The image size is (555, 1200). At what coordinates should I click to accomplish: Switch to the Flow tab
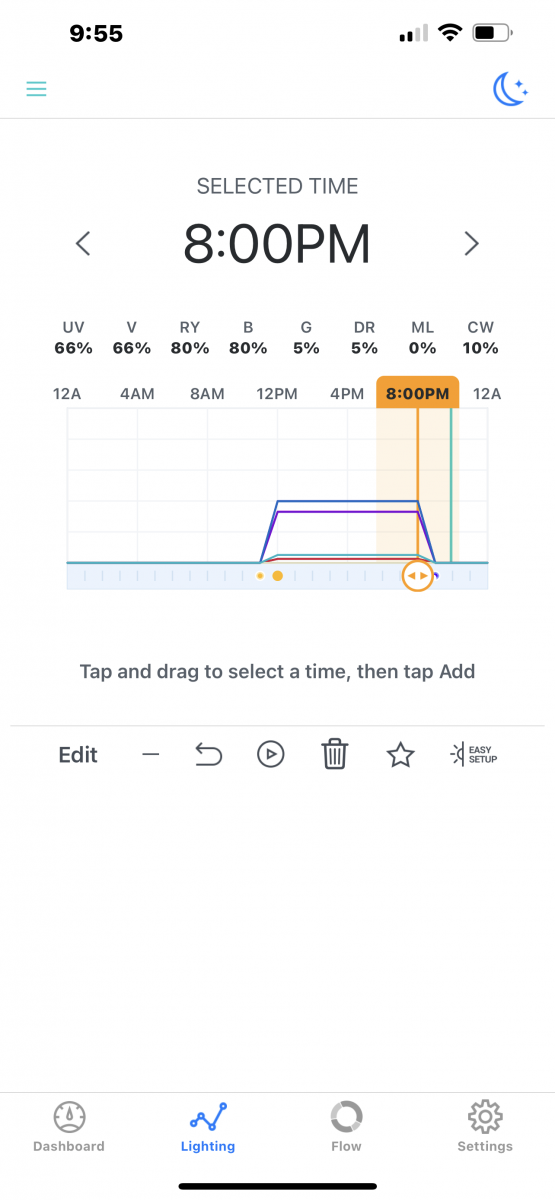346,1127
